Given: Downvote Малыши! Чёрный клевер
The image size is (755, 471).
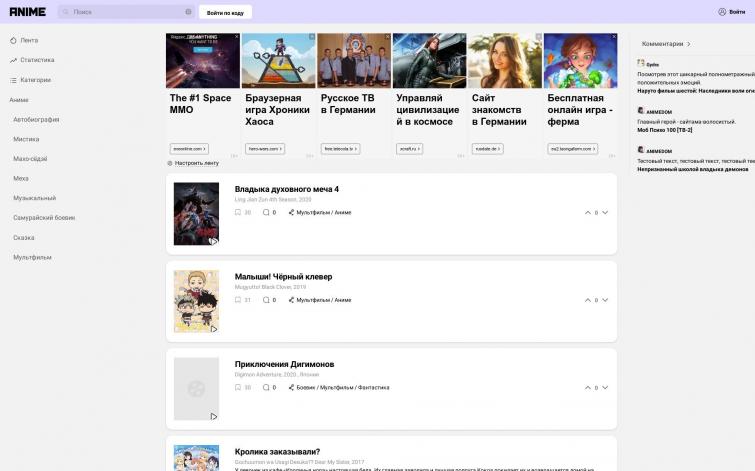Looking at the screenshot, I should coord(605,300).
